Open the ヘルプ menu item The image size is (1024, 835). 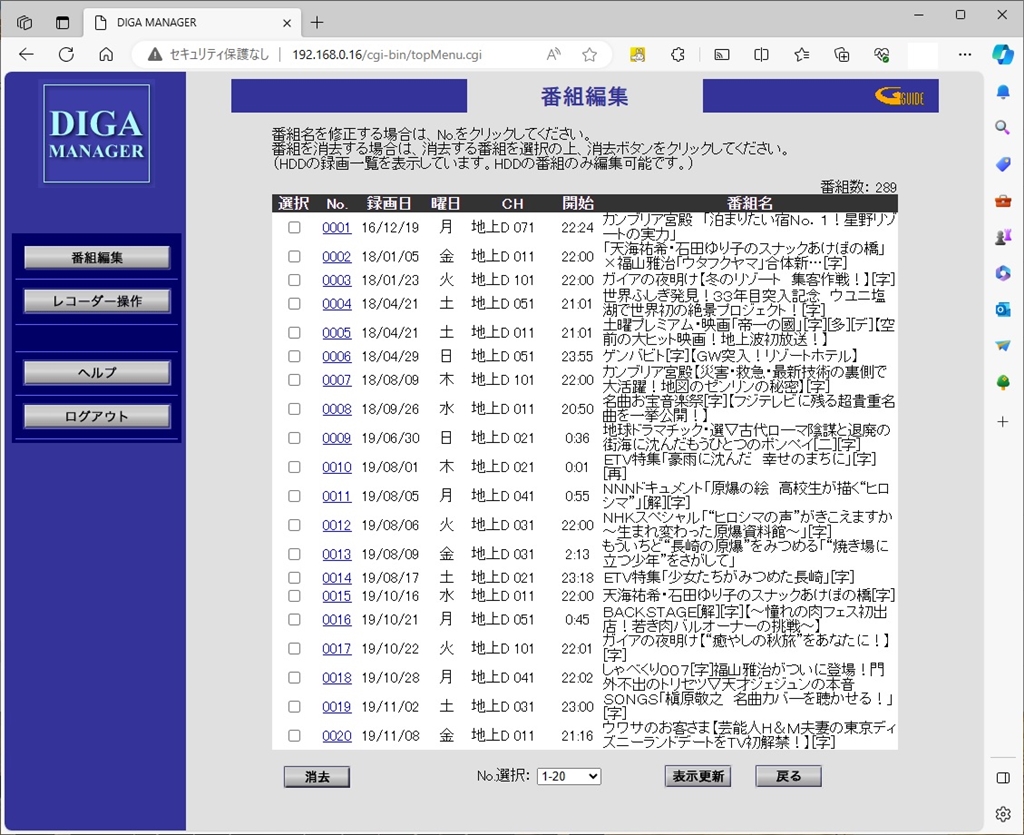click(x=97, y=373)
